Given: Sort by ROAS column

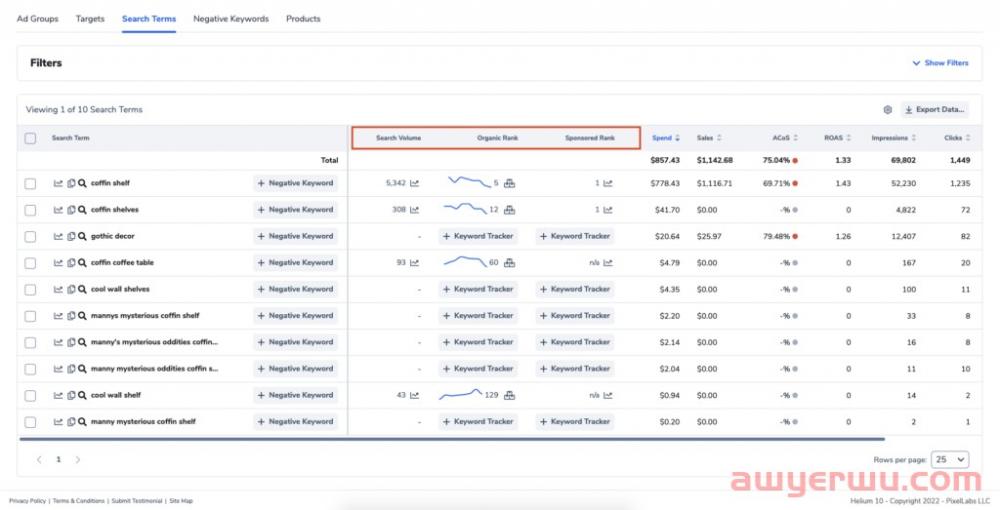Looking at the screenshot, I should [838, 138].
